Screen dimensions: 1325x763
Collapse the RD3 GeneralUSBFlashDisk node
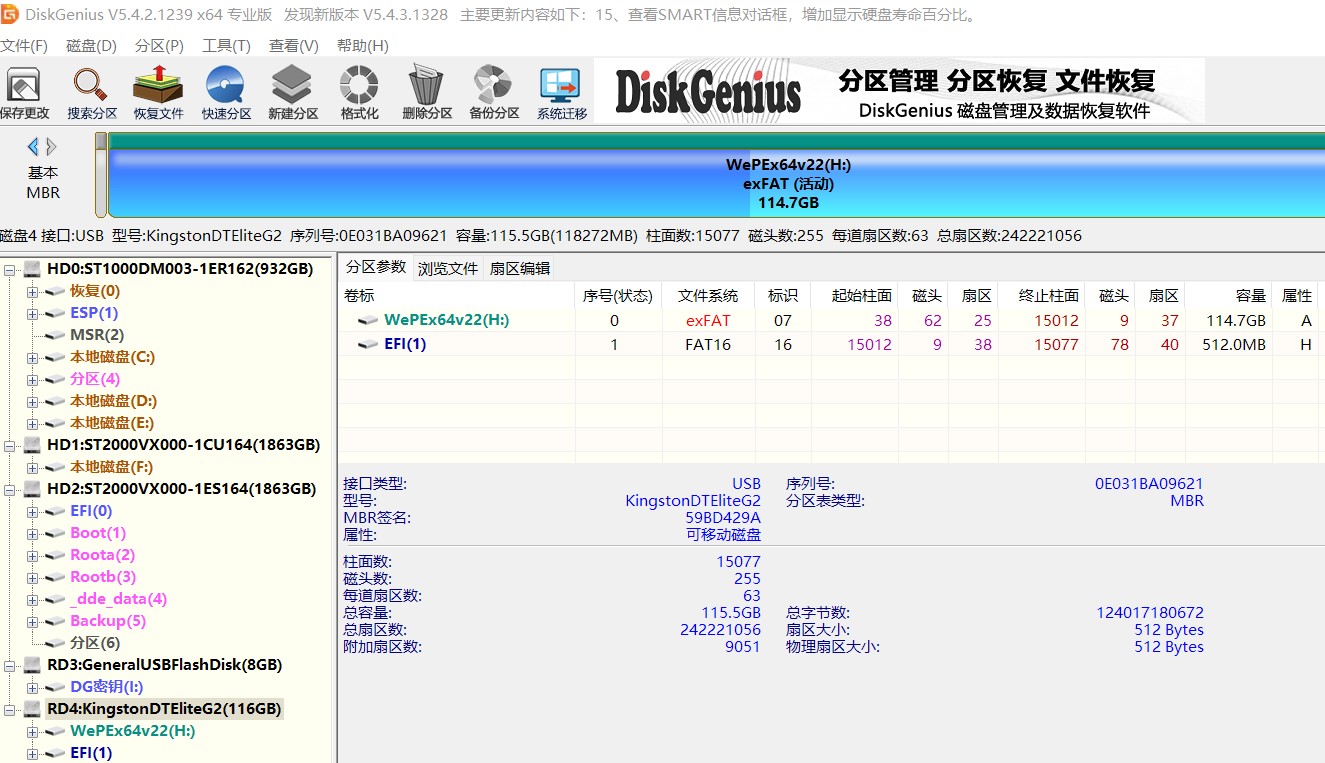point(10,665)
